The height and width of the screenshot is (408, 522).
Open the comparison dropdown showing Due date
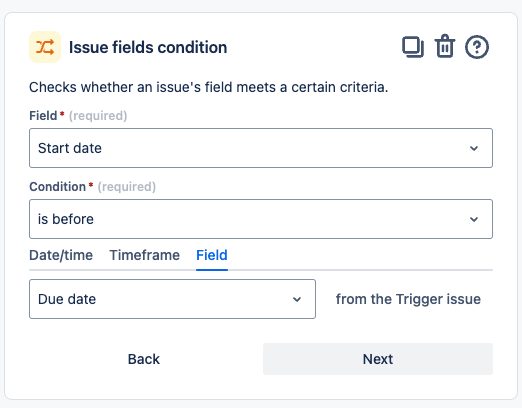coord(172,299)
